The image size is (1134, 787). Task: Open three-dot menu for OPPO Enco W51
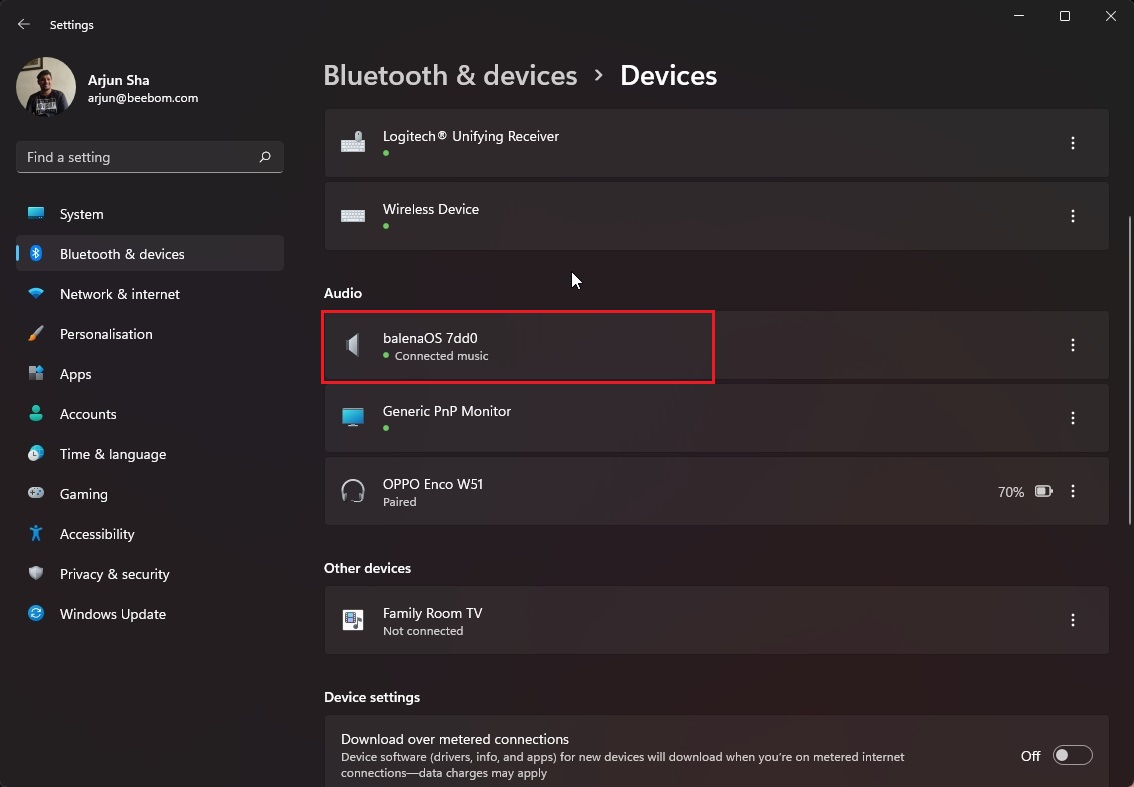pos(1073,491)
